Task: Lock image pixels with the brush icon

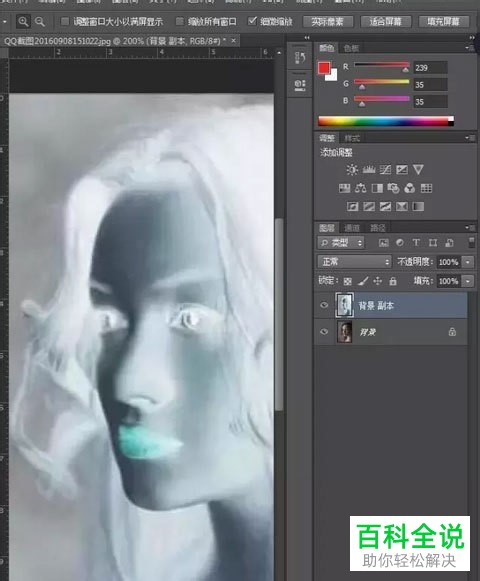Action: coord(363,281)
